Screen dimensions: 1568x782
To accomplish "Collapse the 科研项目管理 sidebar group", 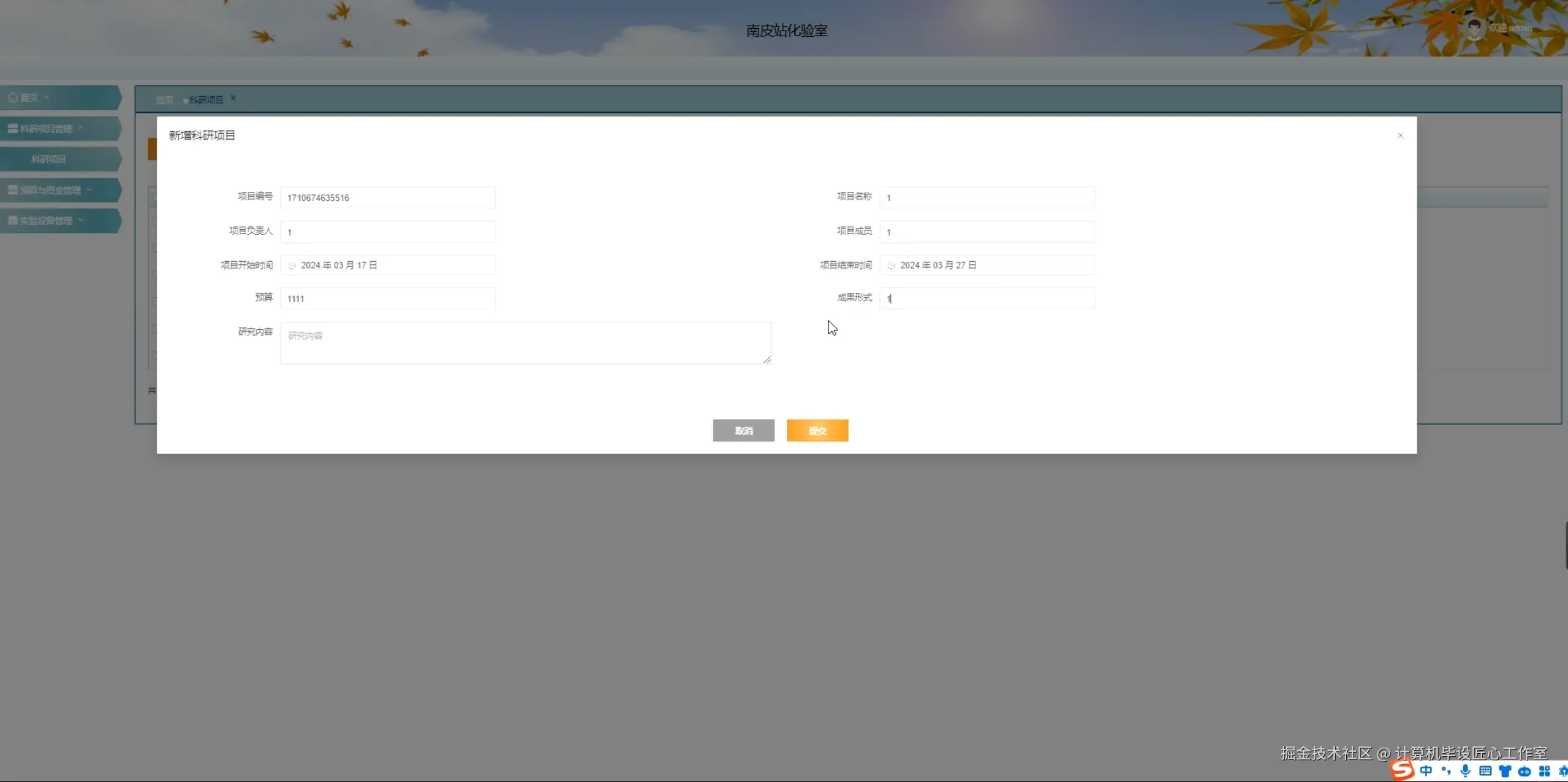I will 60,129.
